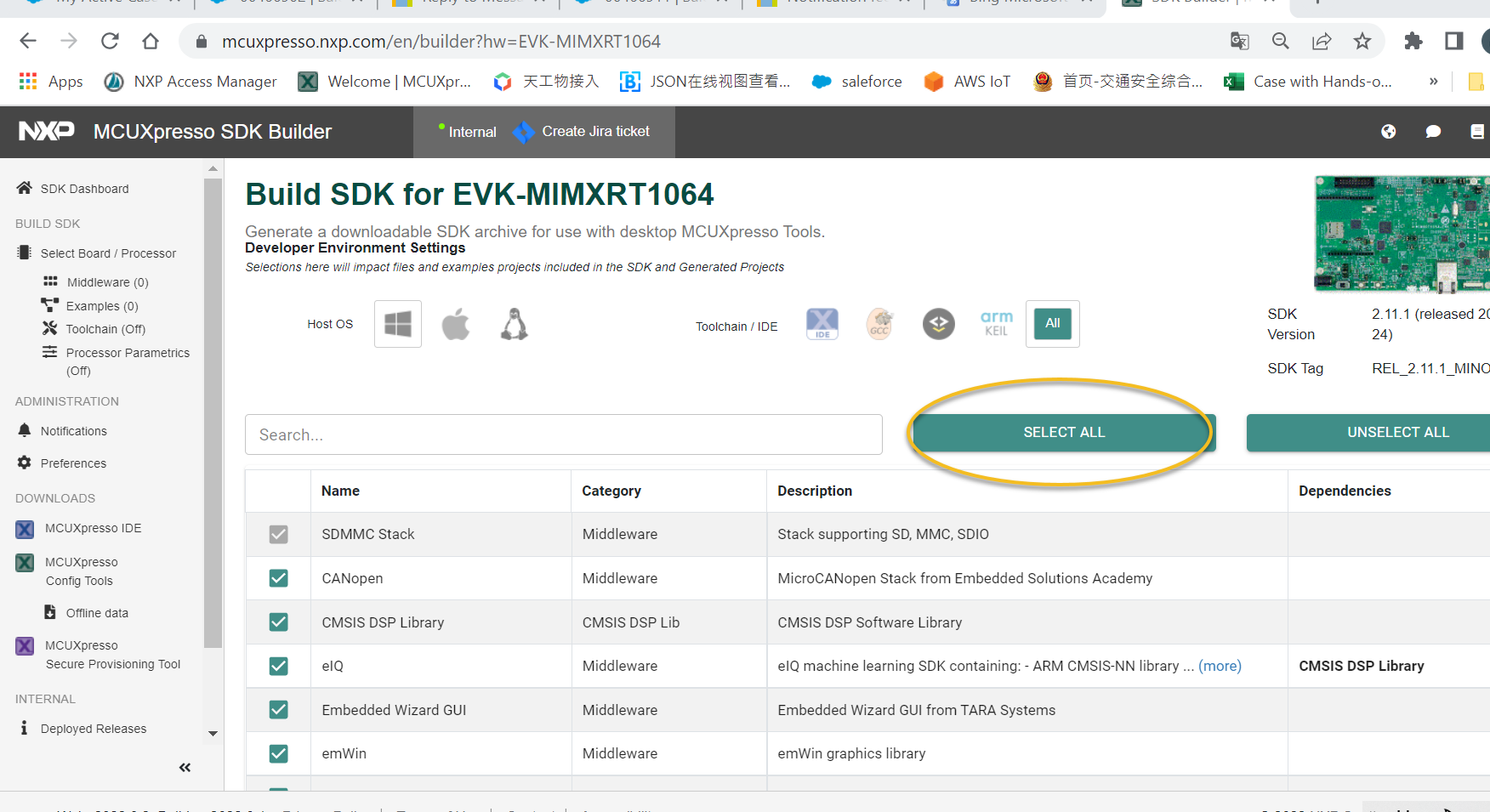This screenshot has height=812, width=1490.
Task: Select the GCC ARM toolchain icon
Action: (879, 324)
